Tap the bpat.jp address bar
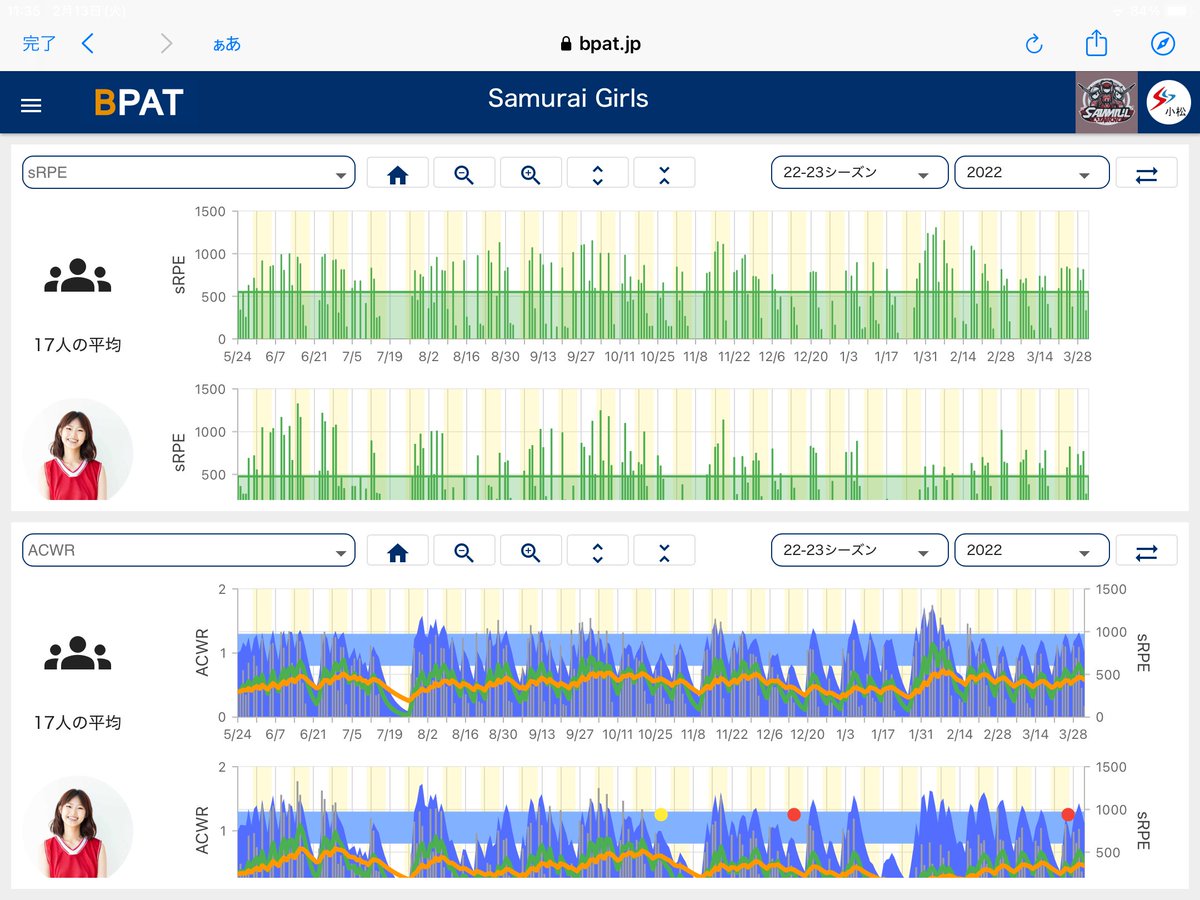Viewport: 1200px width, 900px height. click(600, 43)
